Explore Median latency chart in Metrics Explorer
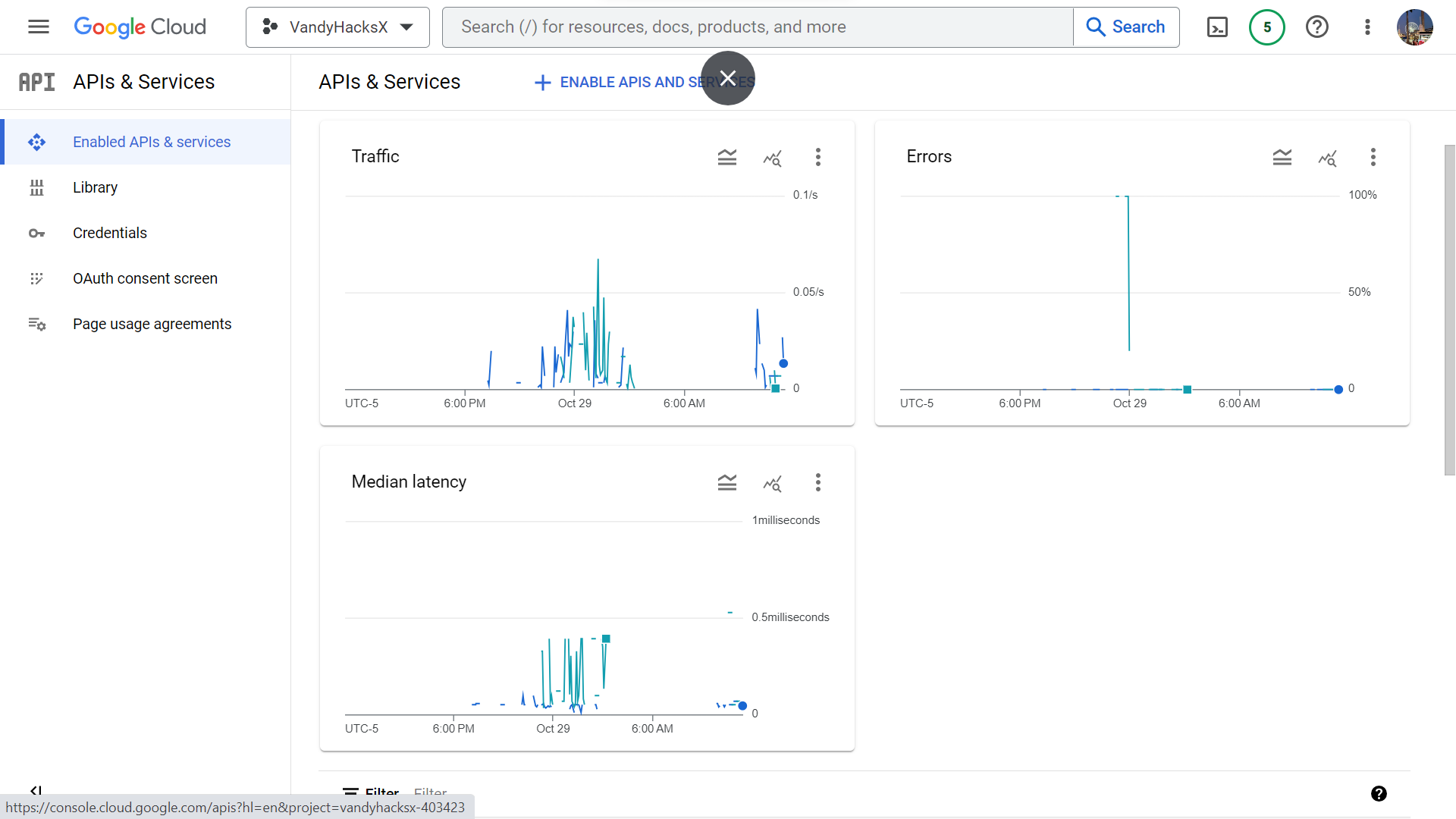The height and width of the screenshot is (819, 1456). [772, 482]
